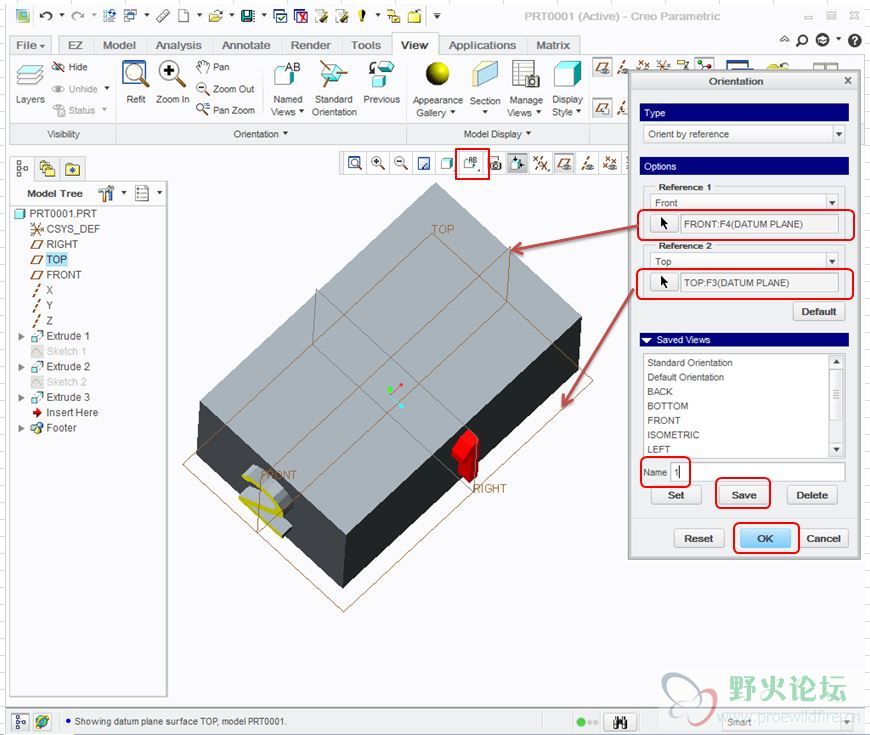Toggle the datum point display in the graphics toolbar
Viewport: 870px width, 735px height.
click(x=610, y=163)
